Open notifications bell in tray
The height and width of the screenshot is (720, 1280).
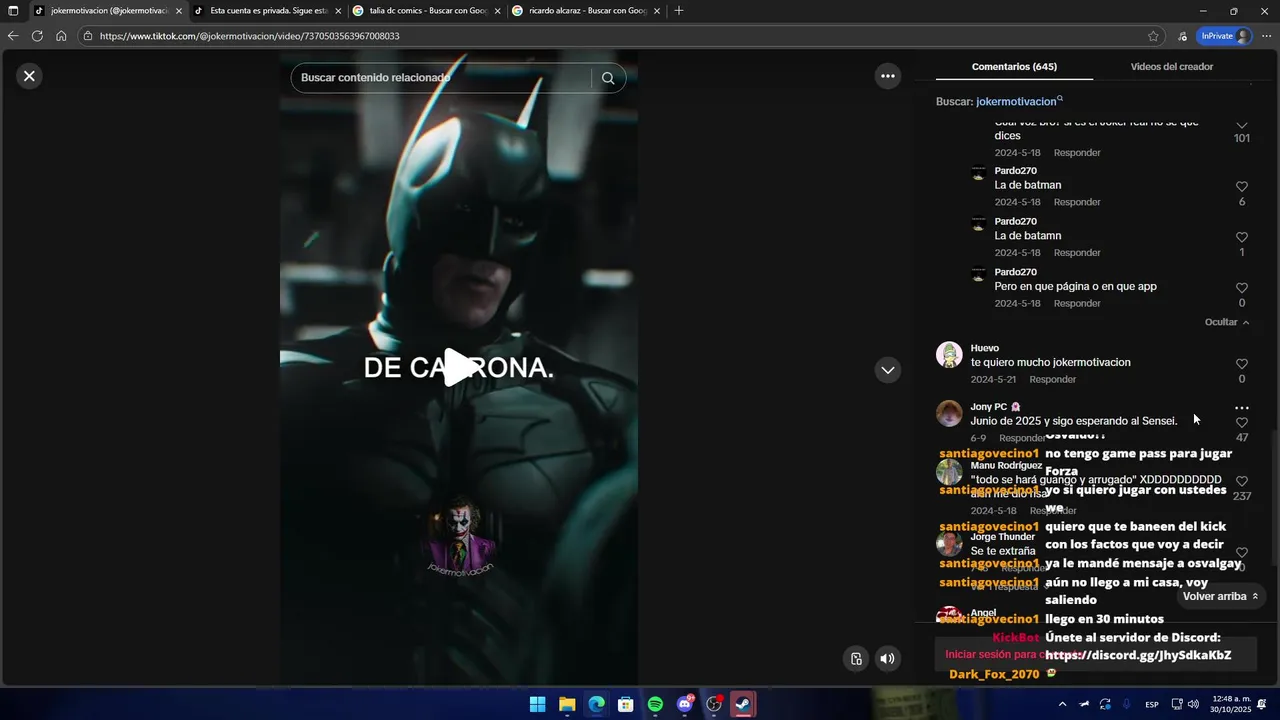1262,704
